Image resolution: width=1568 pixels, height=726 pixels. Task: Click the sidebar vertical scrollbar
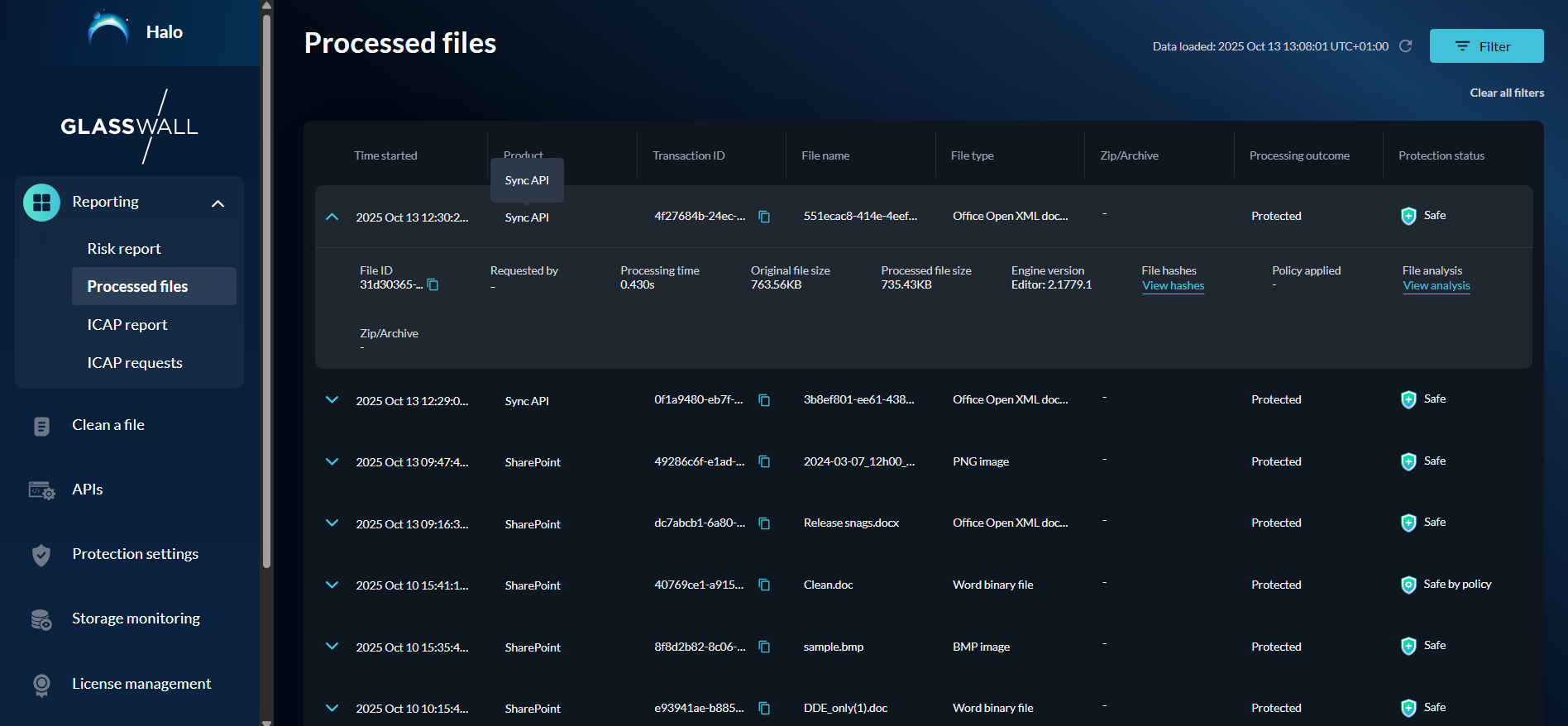coord(266,289)
